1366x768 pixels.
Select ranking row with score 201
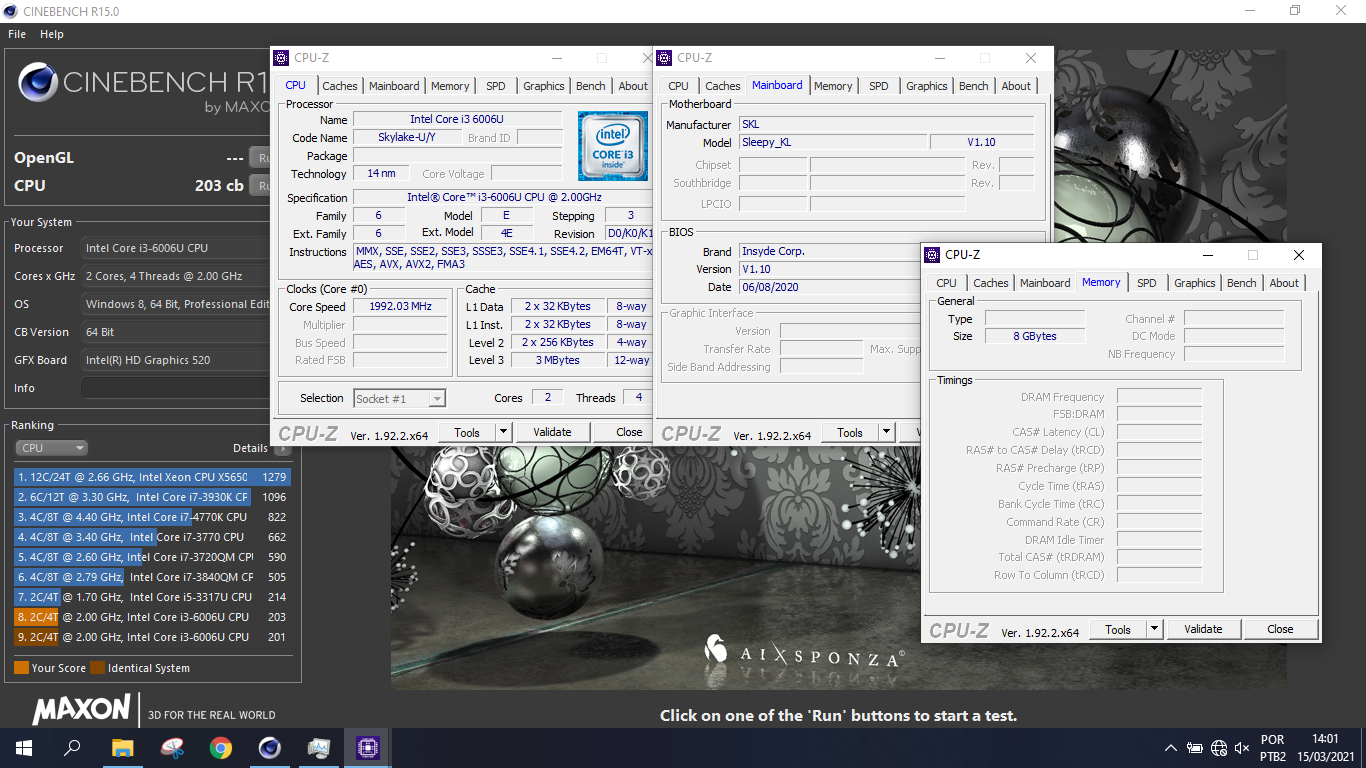click(x=152, y=637)
